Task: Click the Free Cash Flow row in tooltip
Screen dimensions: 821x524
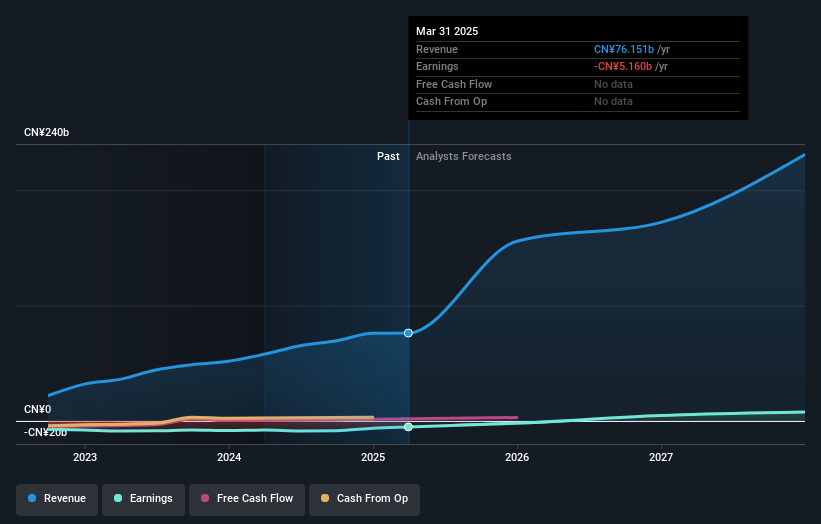Action: [578, 84]
